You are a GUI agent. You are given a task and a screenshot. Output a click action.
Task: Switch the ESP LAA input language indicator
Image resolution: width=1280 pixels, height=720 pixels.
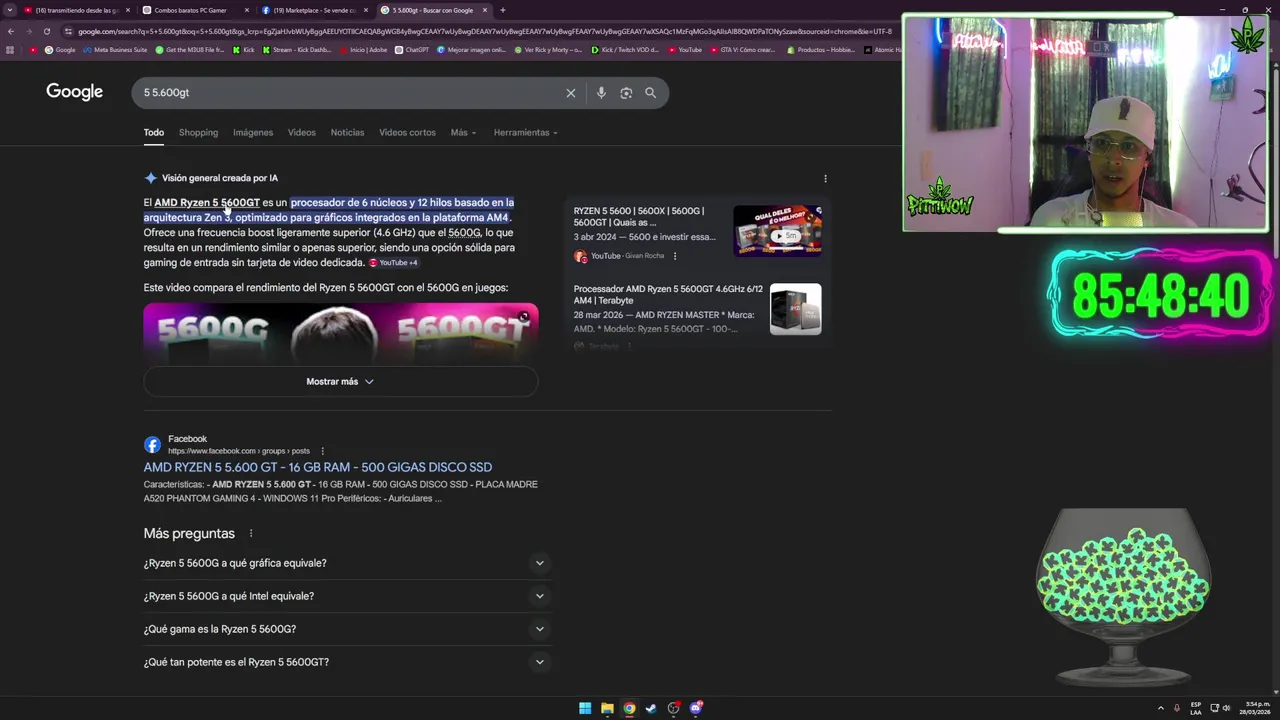(x=1196, y=708)
